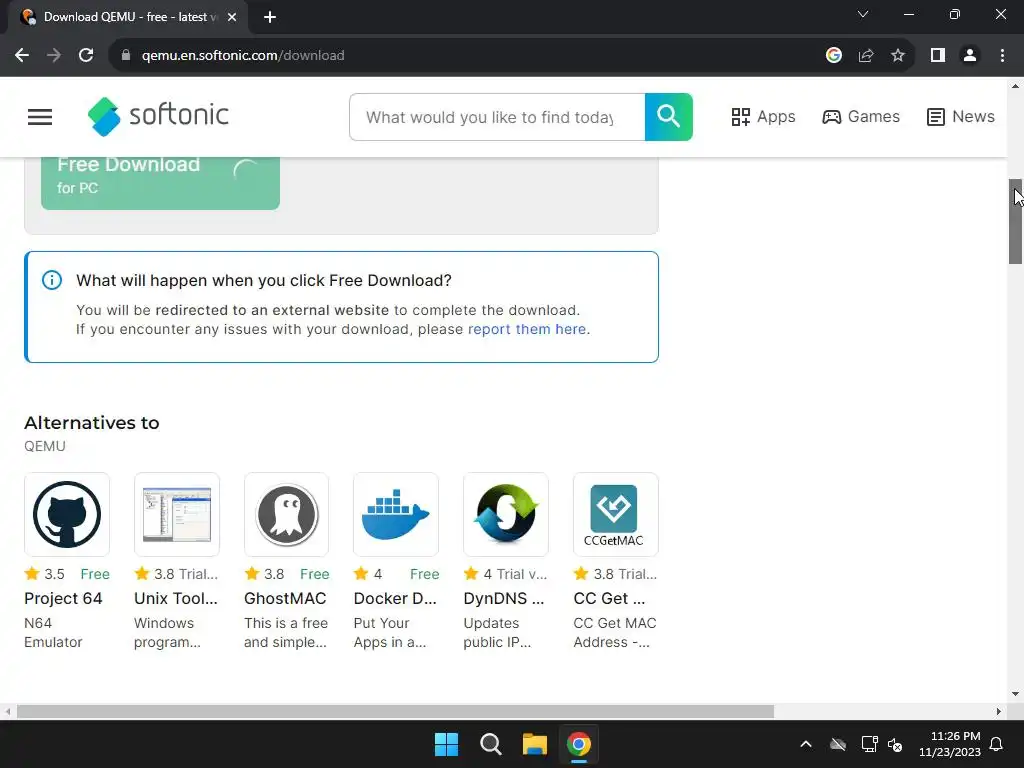
Task: Focus the site search field
Action: pyautogui.click(x=497, y=117)
